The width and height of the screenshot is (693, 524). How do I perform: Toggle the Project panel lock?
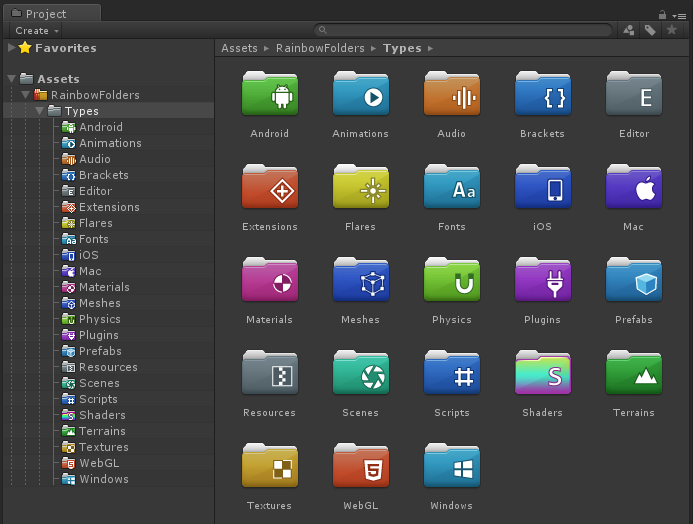click(x=662, y=15)
